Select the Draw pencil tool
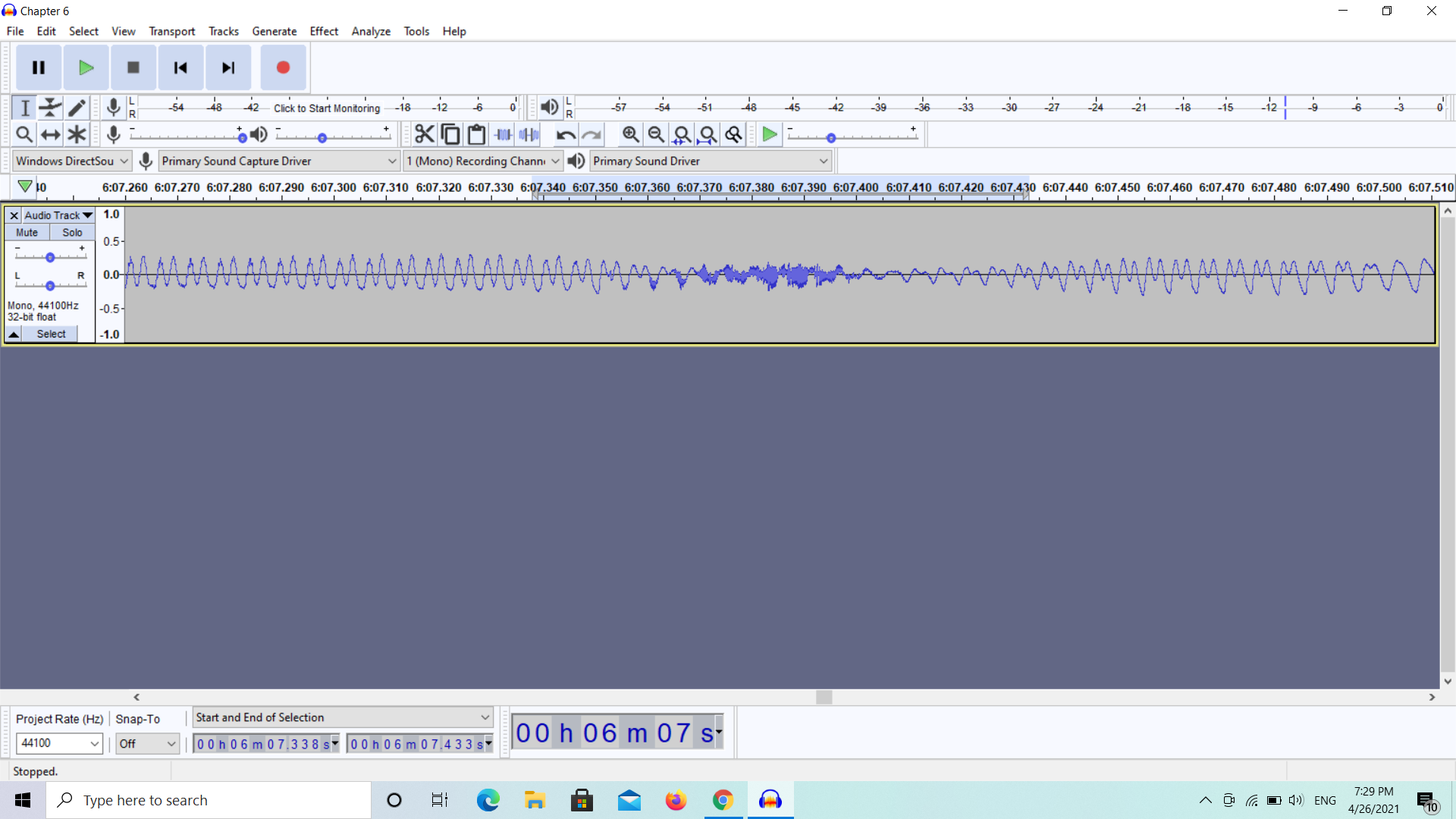 click(77, 108)
